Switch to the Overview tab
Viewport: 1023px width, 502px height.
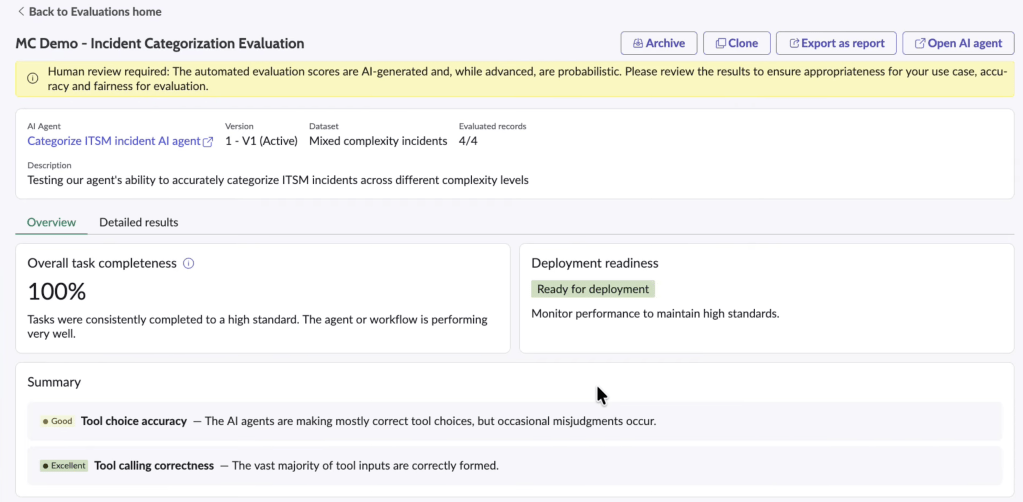pos(51,222)
